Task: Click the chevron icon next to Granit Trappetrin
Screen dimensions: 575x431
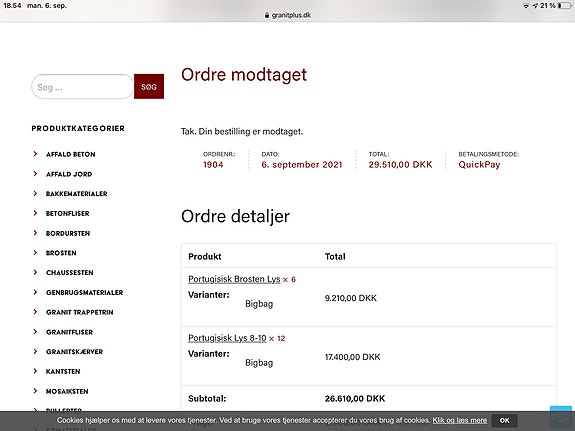Action: (x=35, y=312)
